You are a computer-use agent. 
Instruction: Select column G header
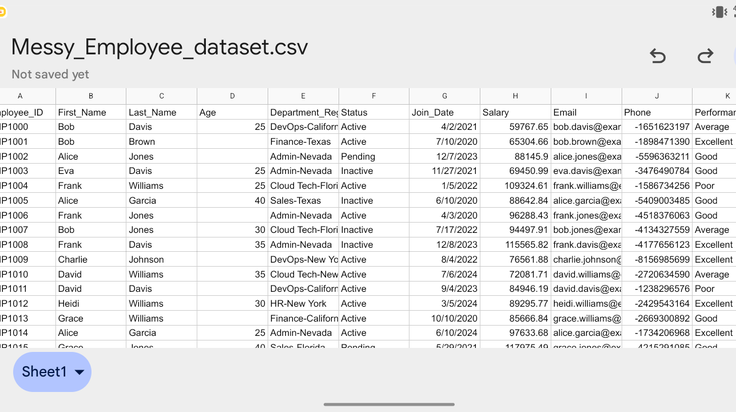(445, 96)
